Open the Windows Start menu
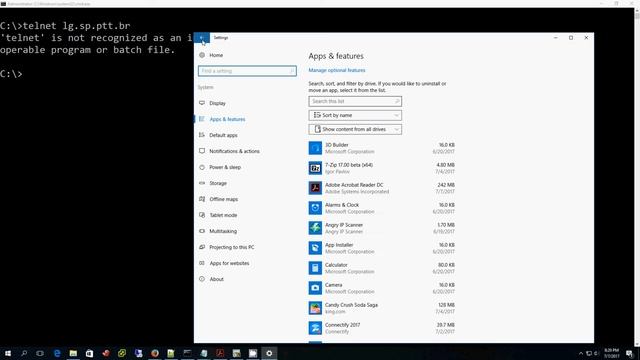This screenshot has width=640, height=360. point(8,353)
